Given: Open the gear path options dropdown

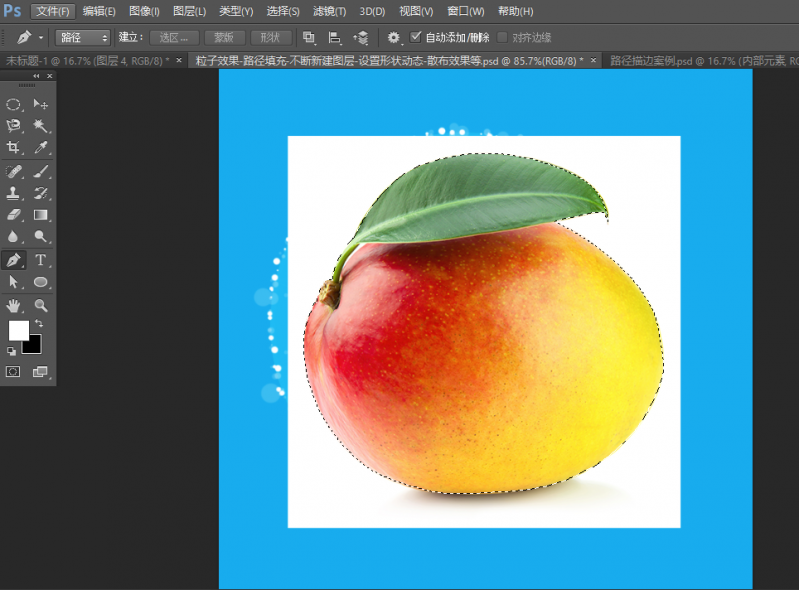Looking at the screenshot, I should [x=394, y=37].
